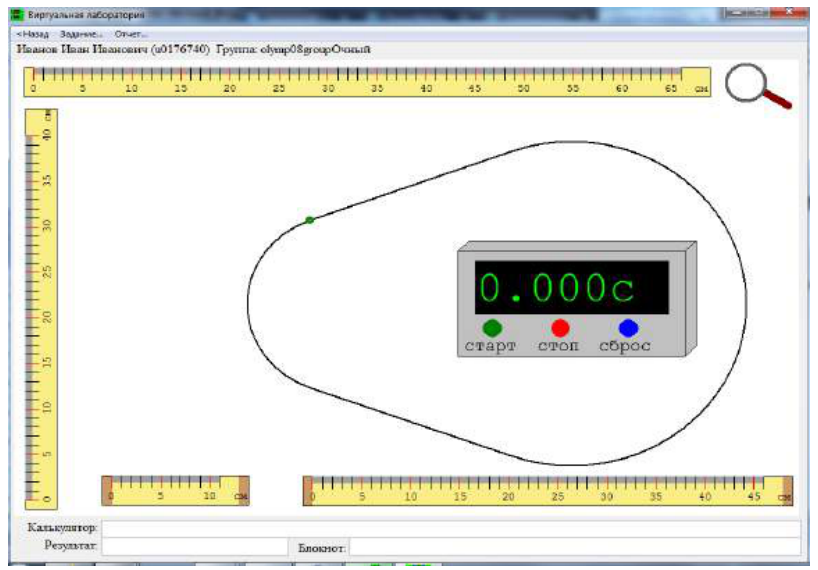Open the Назад menu item

click(x=32, y=34)
